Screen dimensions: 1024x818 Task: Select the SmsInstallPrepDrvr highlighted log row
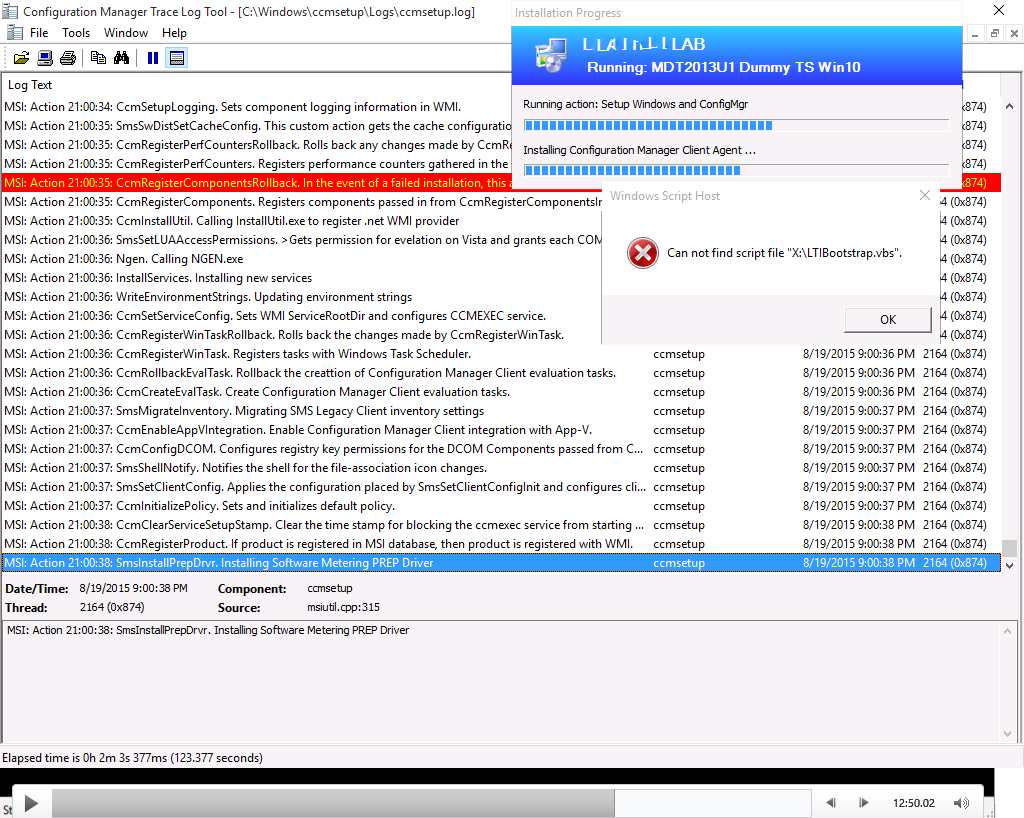tap(502, 563)
